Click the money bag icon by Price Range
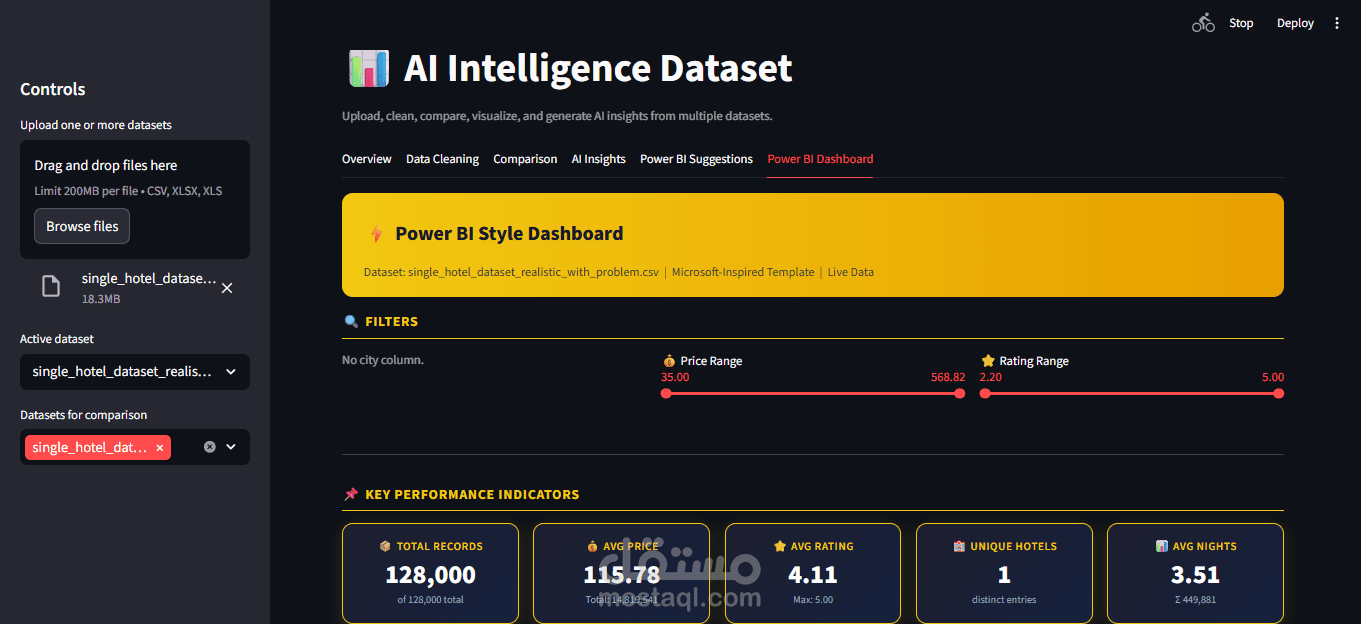Viewport: 1361px width, 624px height. coord(669,361)
